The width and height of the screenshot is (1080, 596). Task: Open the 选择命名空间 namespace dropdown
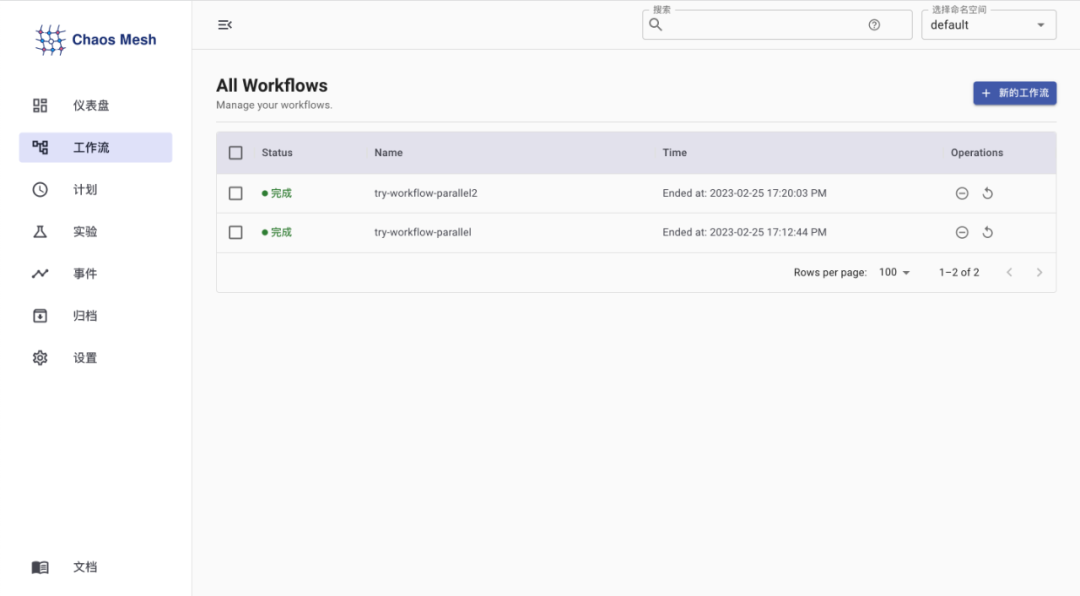[x=988, y=25]
